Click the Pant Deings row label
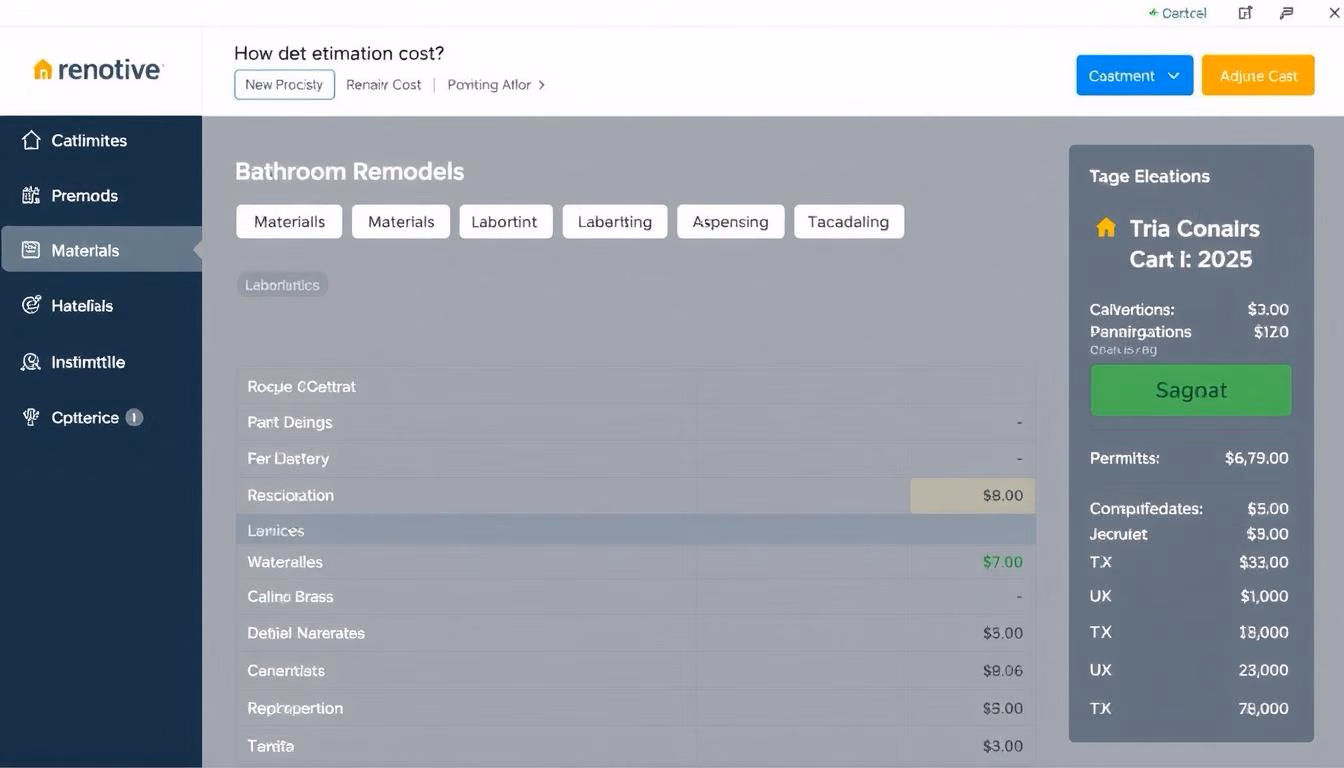Viewport: 1344px width, 768px height. tap(290, 422)
